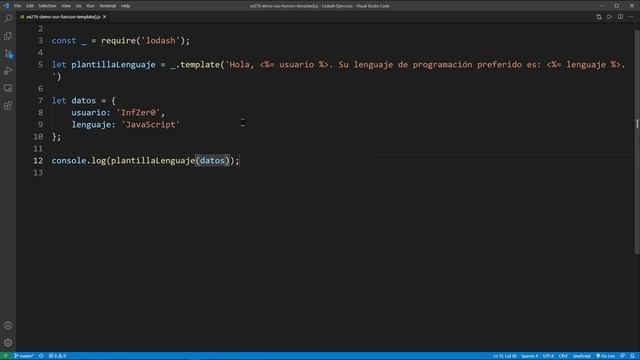Open the Extensions view

point(8,106)
